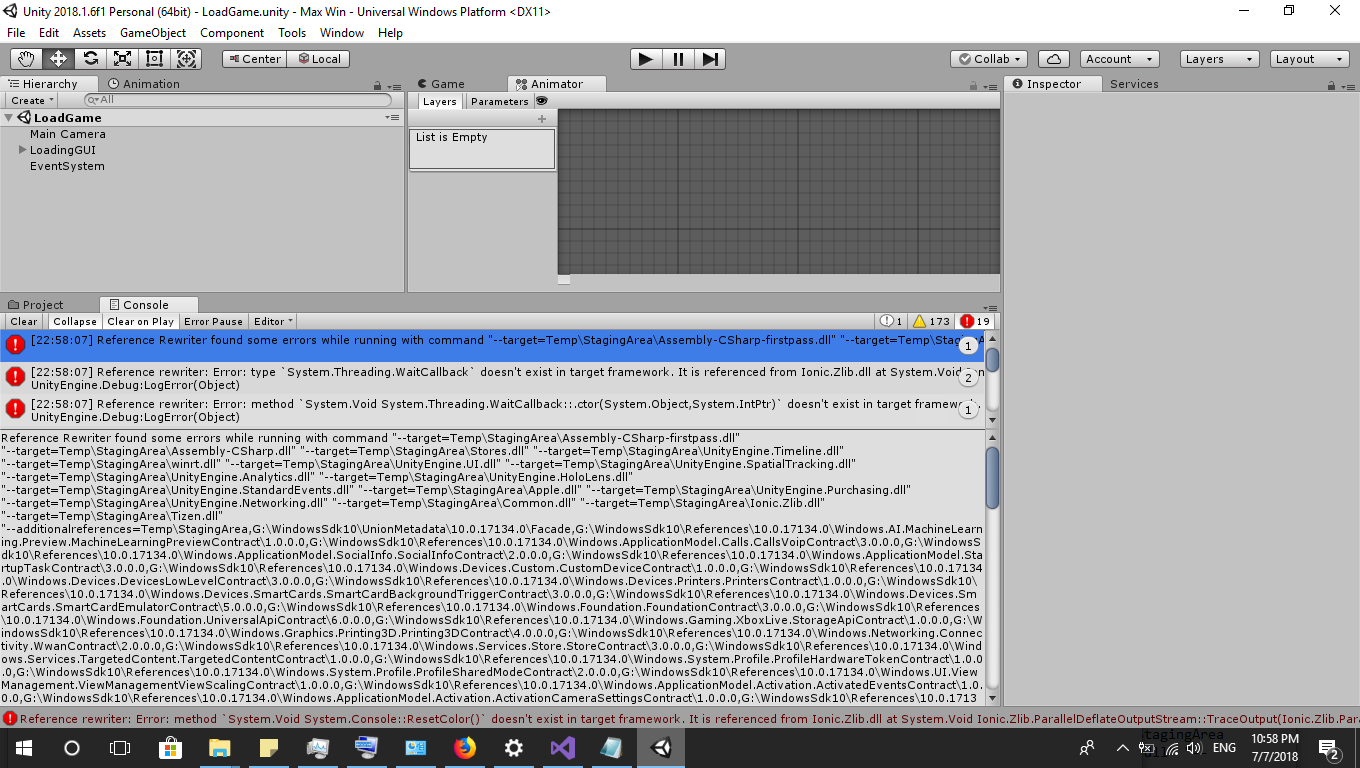Image resolution: width=1360 pixels, height=768 pixels.
Task: Open Windows Start menu
Action: 24,747
